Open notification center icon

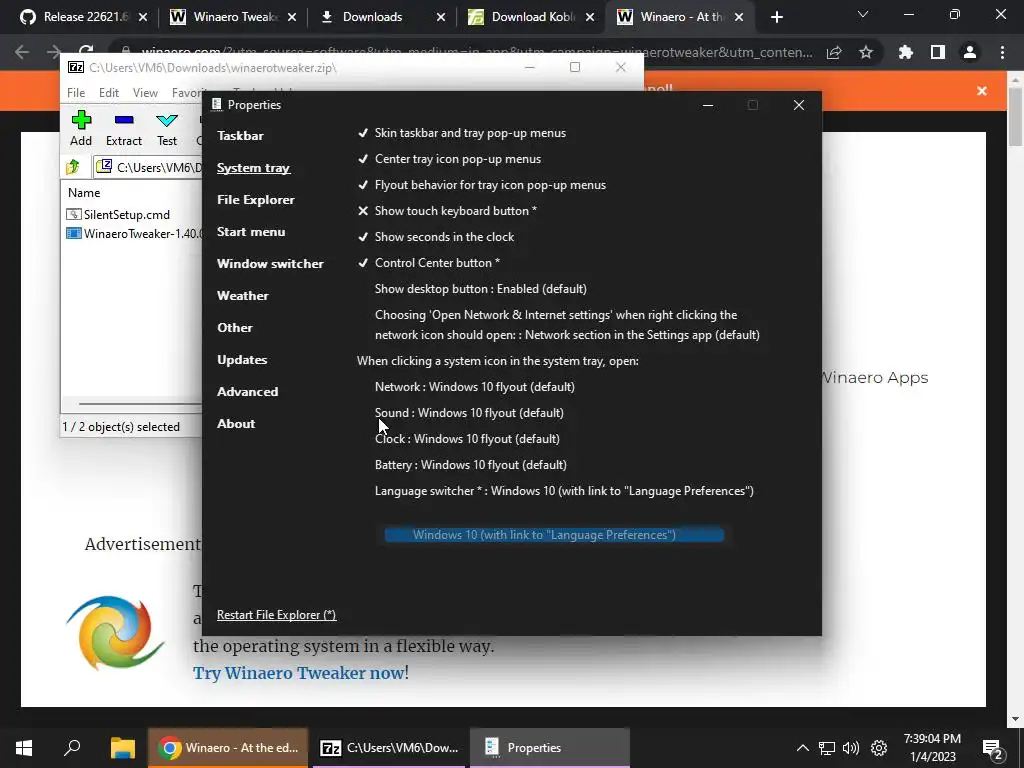coord(993,749)
